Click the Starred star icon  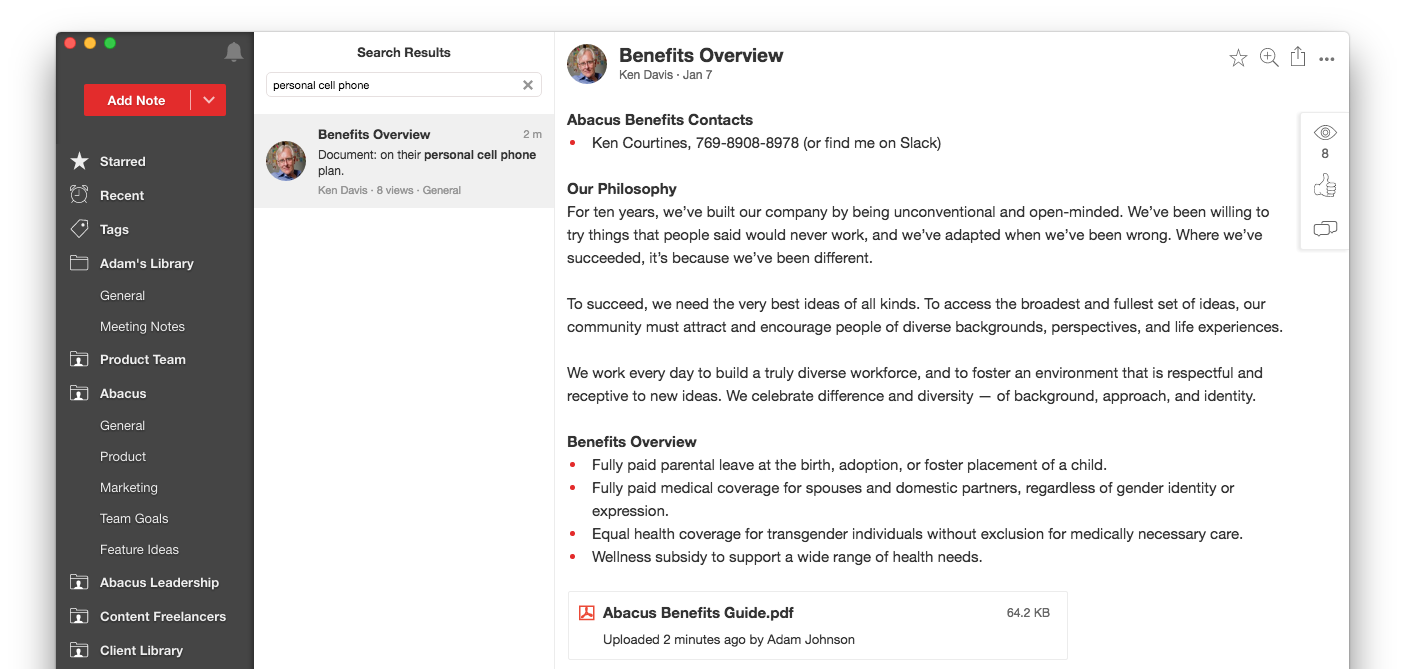[79, 161]
